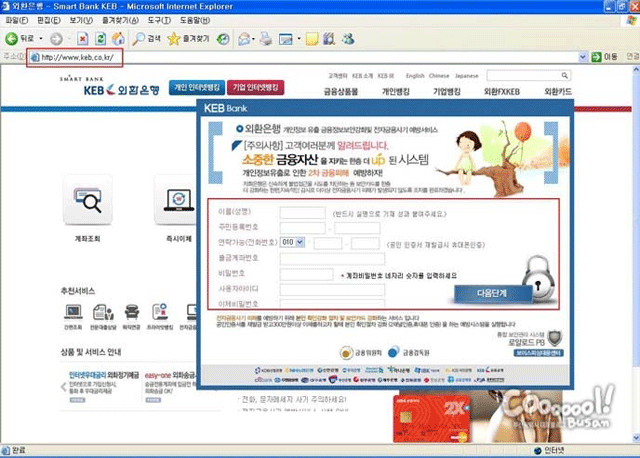The width and height of the screenshot is (640, 458).
Task: Click the Print icon in toolbar
Action: [266, 39]
